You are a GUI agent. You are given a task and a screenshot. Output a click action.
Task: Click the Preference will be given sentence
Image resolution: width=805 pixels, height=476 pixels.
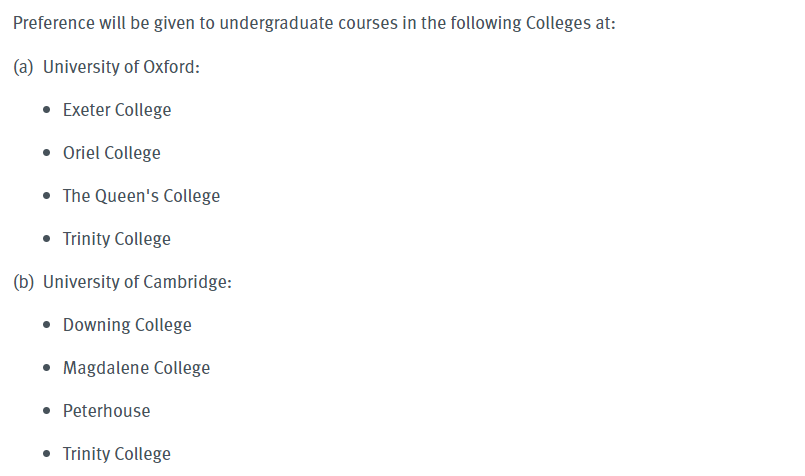coord(314,24)
